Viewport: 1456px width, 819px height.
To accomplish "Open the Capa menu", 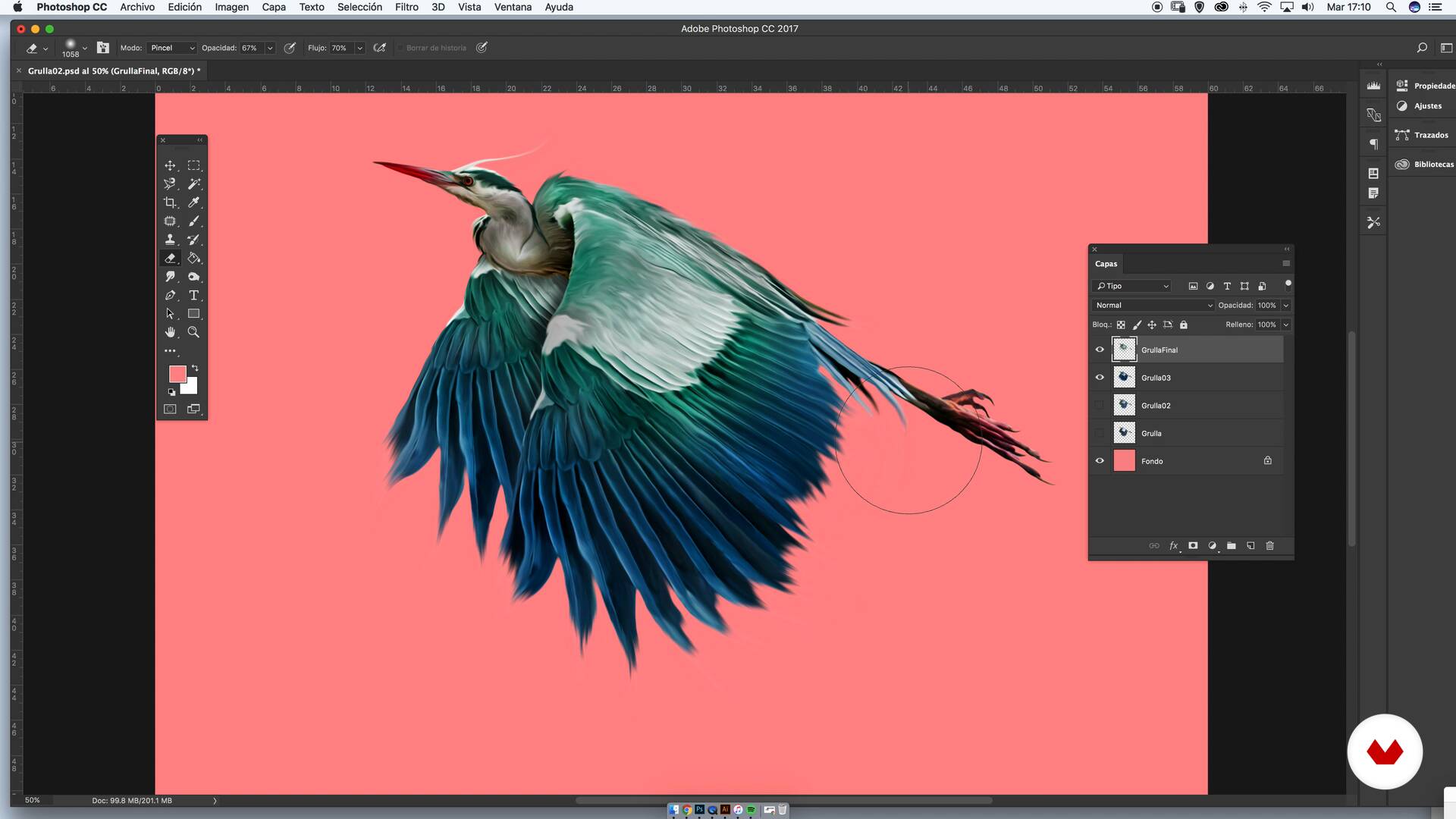I will (274, 7).
